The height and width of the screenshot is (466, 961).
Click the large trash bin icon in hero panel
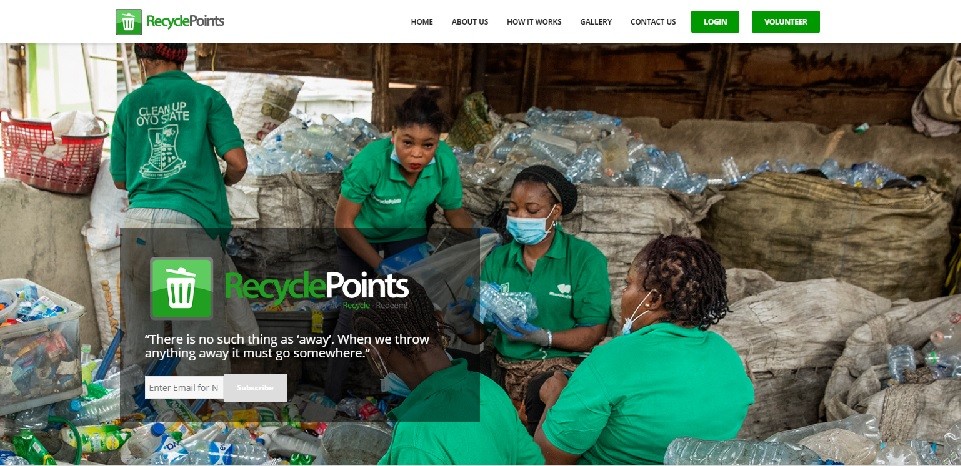(x=181, y=288)
